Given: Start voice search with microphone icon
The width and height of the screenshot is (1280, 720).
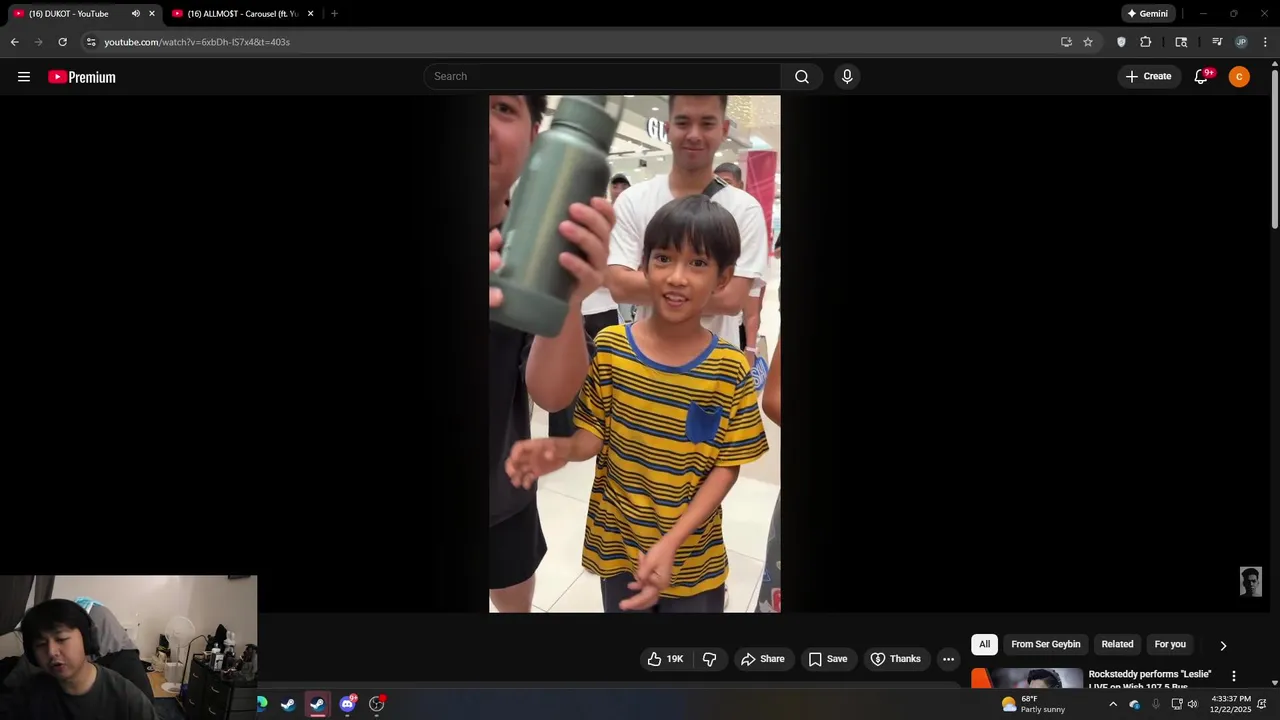Looking at the screenshot, I should click(847, 77).
